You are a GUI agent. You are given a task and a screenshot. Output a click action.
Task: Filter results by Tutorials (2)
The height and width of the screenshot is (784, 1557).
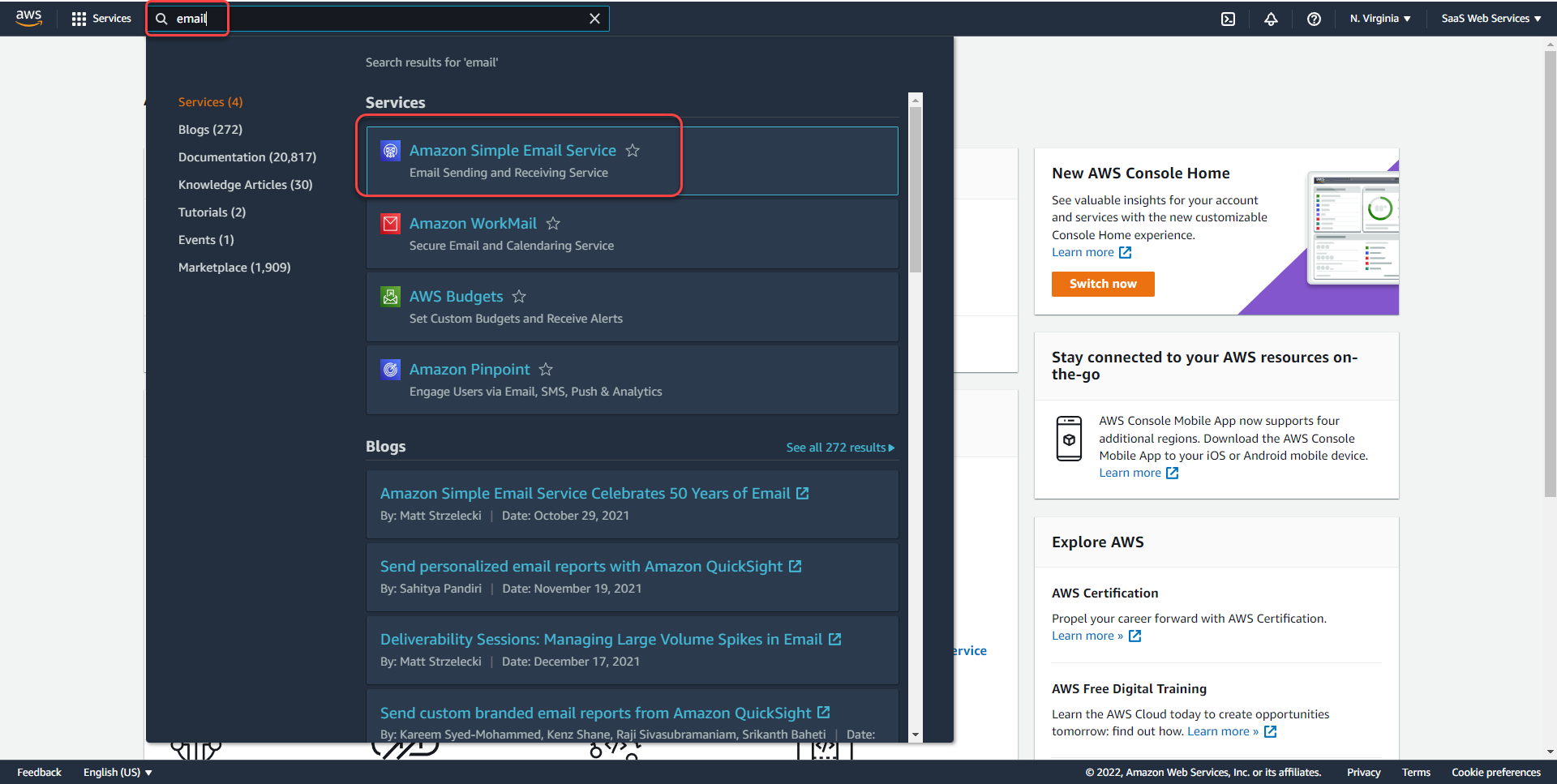pos(212,212)
